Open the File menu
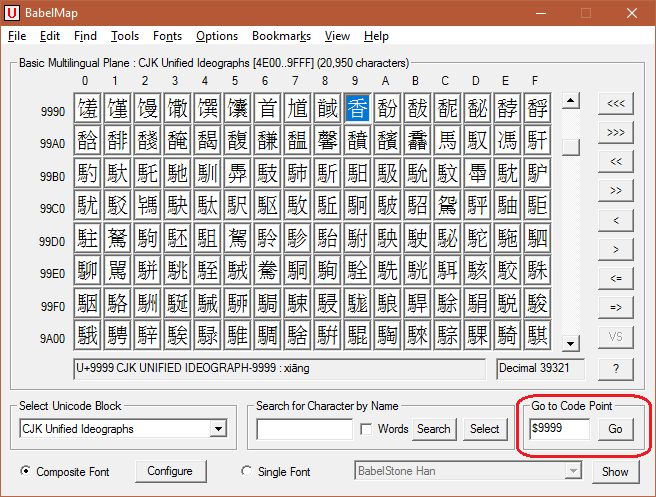656x497 pixels. tap(17, 36)
